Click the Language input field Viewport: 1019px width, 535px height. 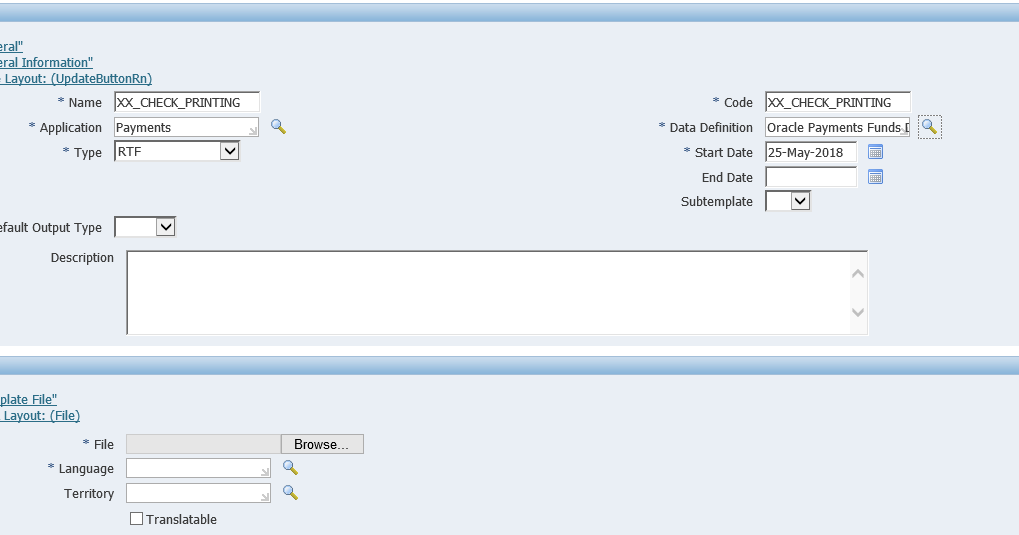point(198,468)
